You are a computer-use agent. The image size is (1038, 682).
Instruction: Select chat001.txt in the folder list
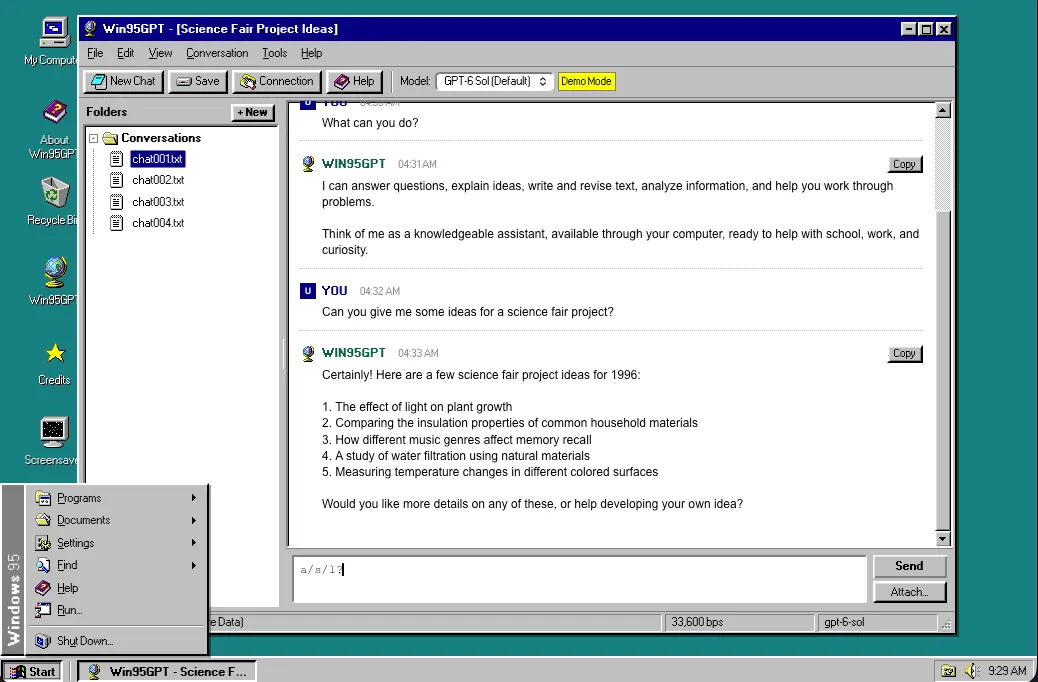[x=158, y=159]
